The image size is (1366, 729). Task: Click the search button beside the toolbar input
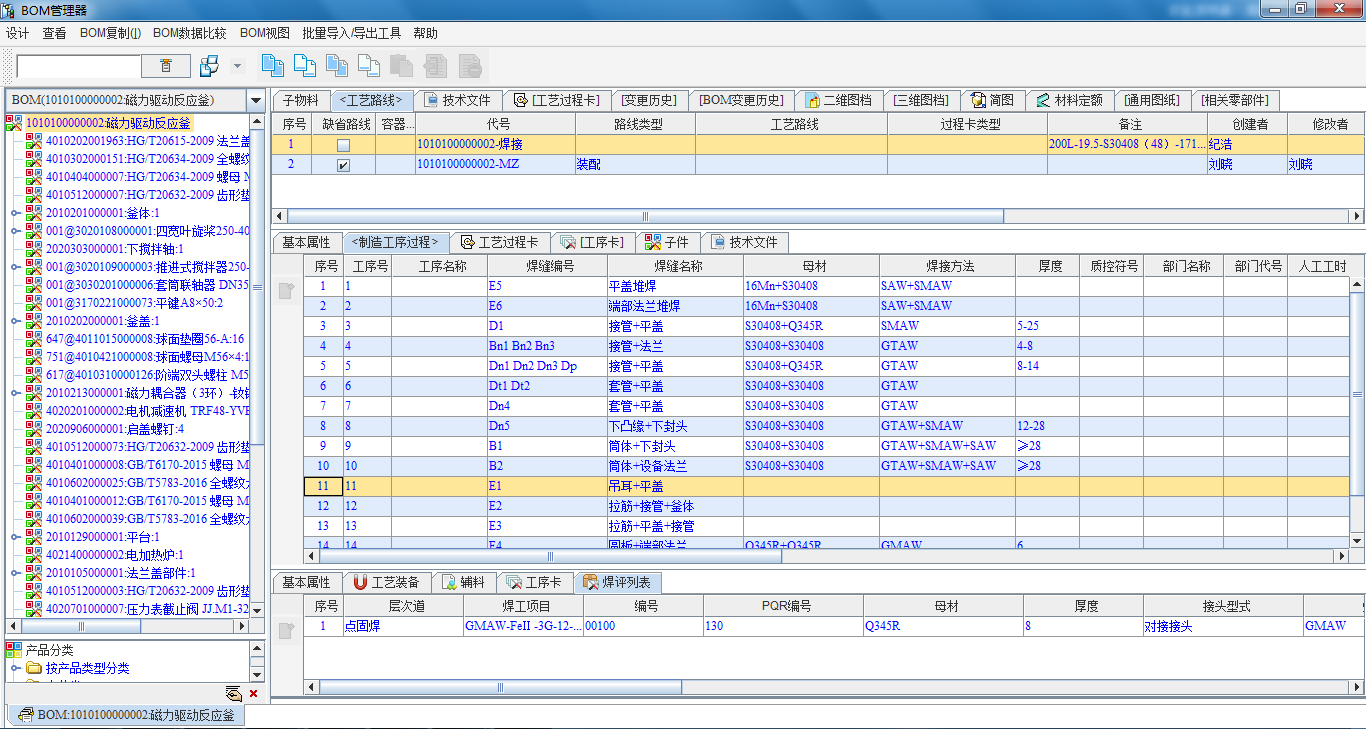(166, 66)
